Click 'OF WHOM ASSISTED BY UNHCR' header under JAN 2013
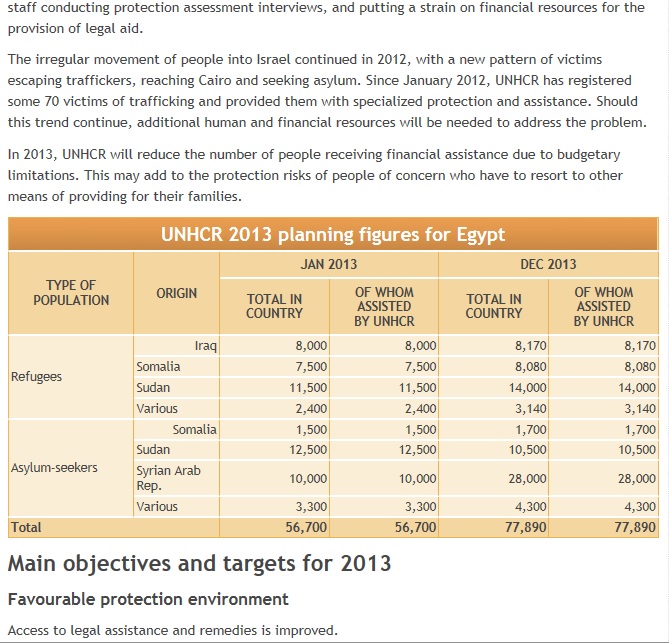Screen dimensions: 669x644 [x=384, y=306]
